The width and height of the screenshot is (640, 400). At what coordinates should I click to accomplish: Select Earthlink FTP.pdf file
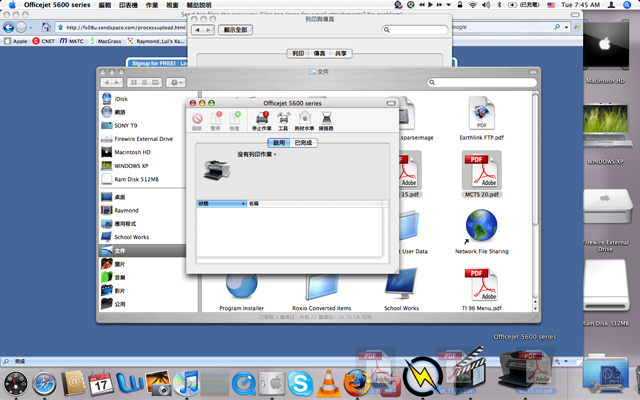click(x=482, y=118)
